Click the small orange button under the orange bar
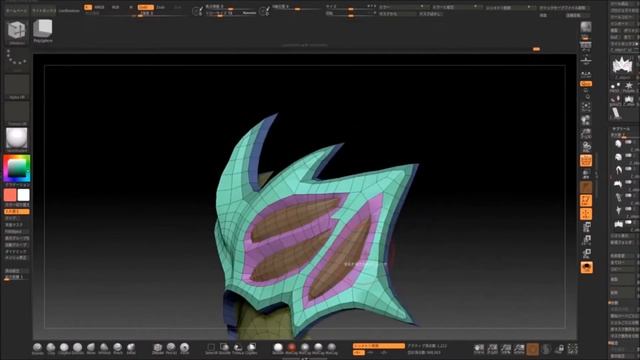The image size is (640, 360). 358,353
